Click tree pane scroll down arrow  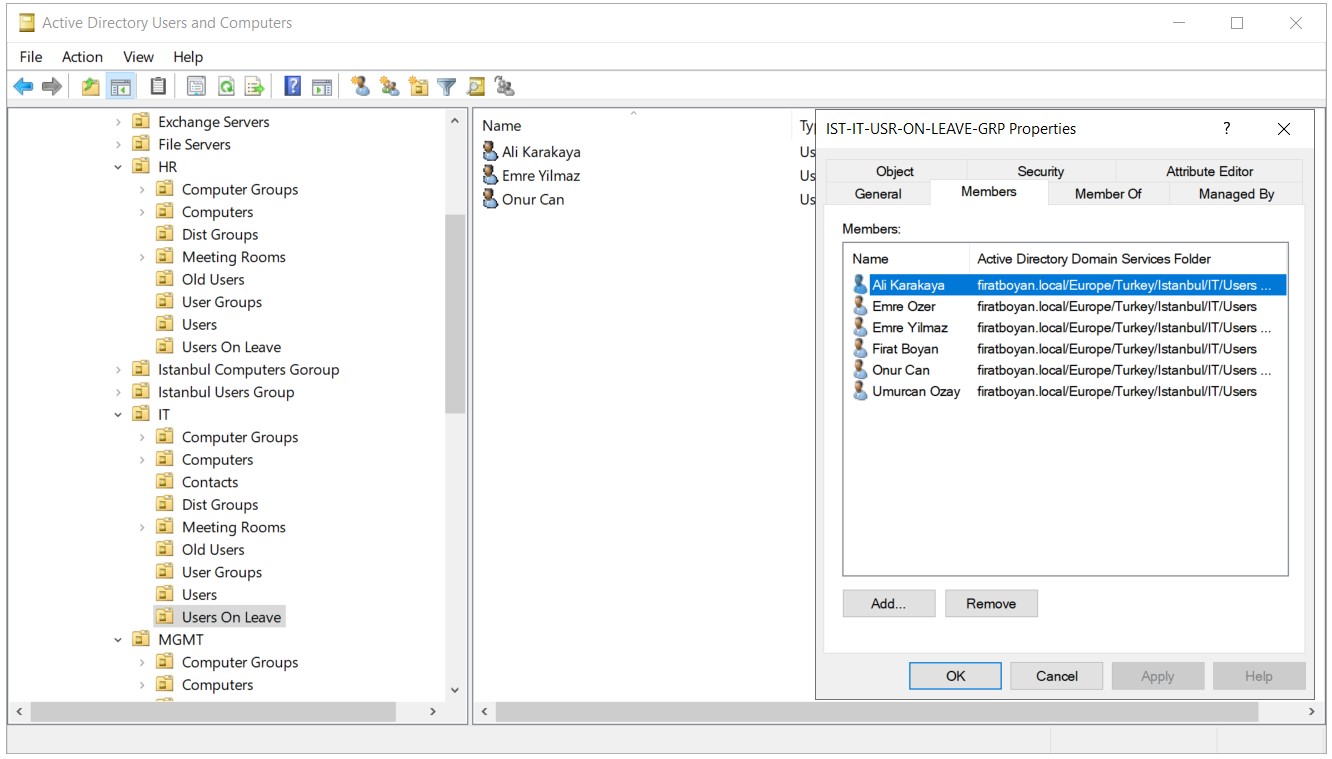(455, 690)
